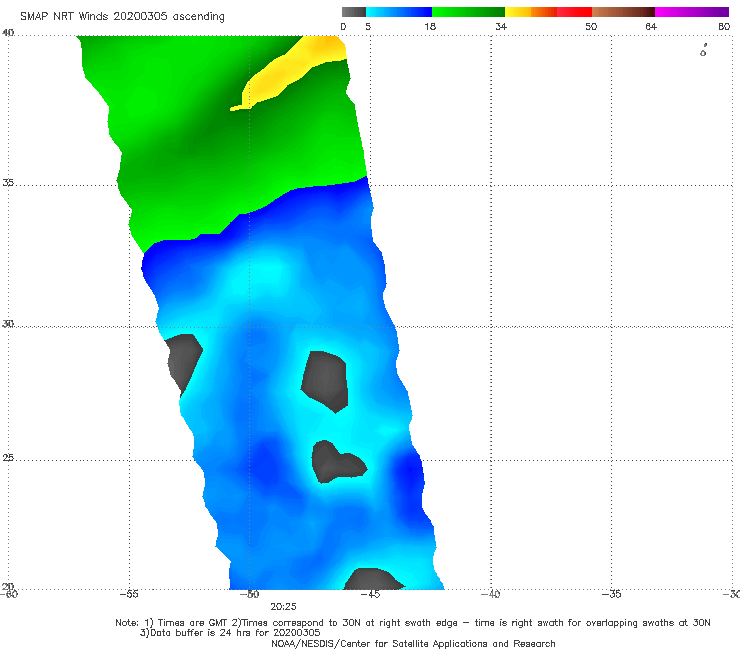The height and width of the screenshot is (650, 740).
Task: Click the magenta-purple segment of the color bar
Action: 692,12
